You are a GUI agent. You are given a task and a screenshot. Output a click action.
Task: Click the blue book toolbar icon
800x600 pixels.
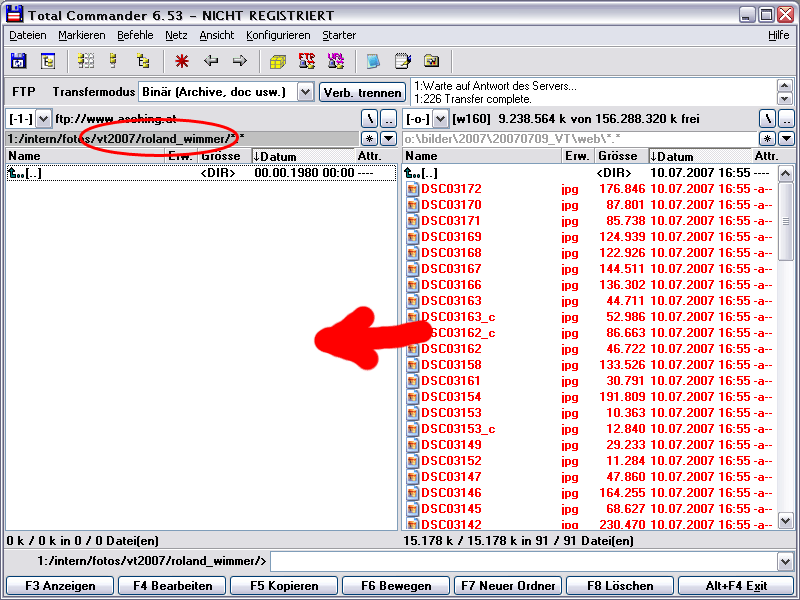point(373,61)
